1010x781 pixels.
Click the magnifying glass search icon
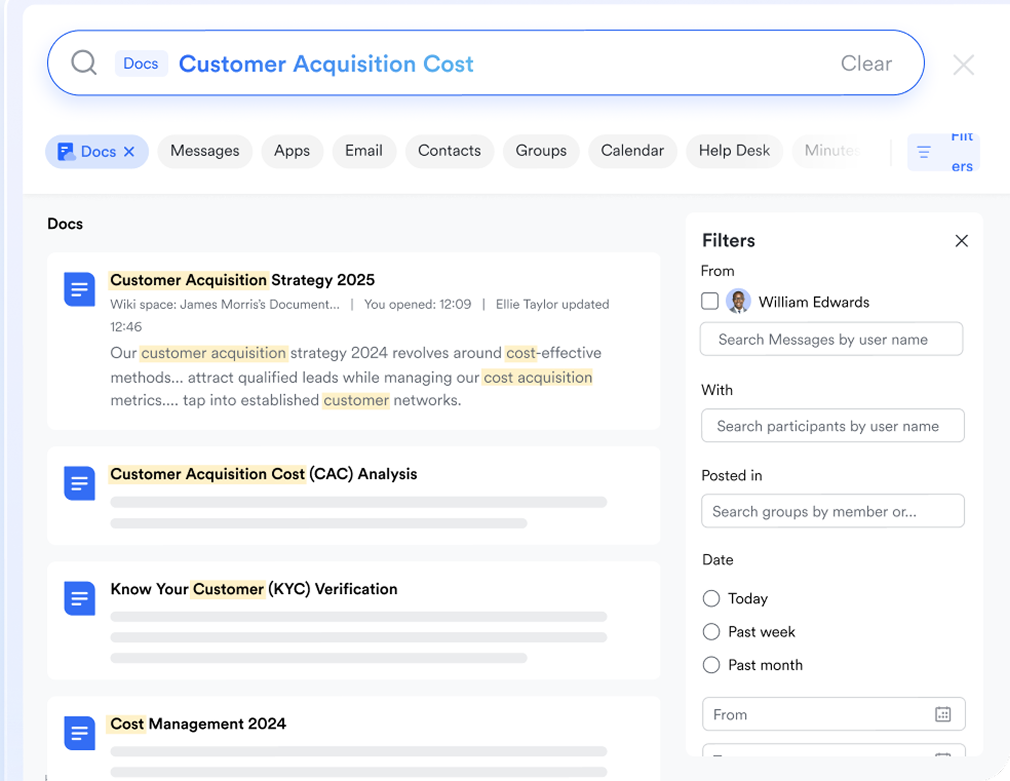pyautogui.click(x=84, y=63)
